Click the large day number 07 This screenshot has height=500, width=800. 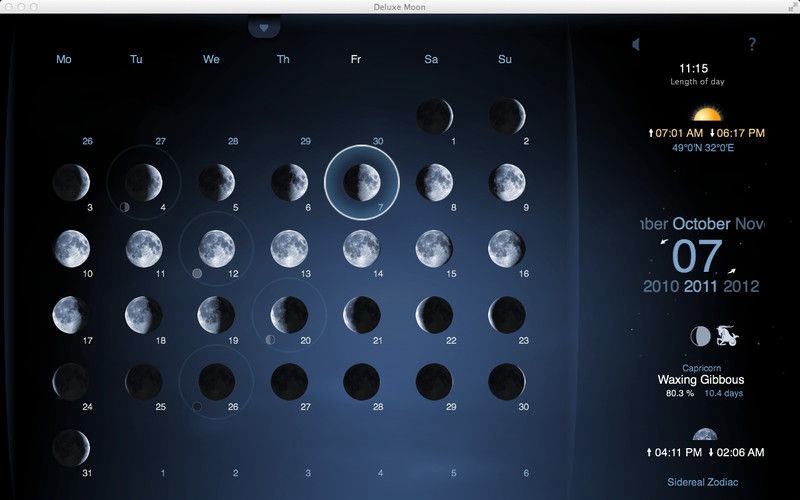[697, 256]
